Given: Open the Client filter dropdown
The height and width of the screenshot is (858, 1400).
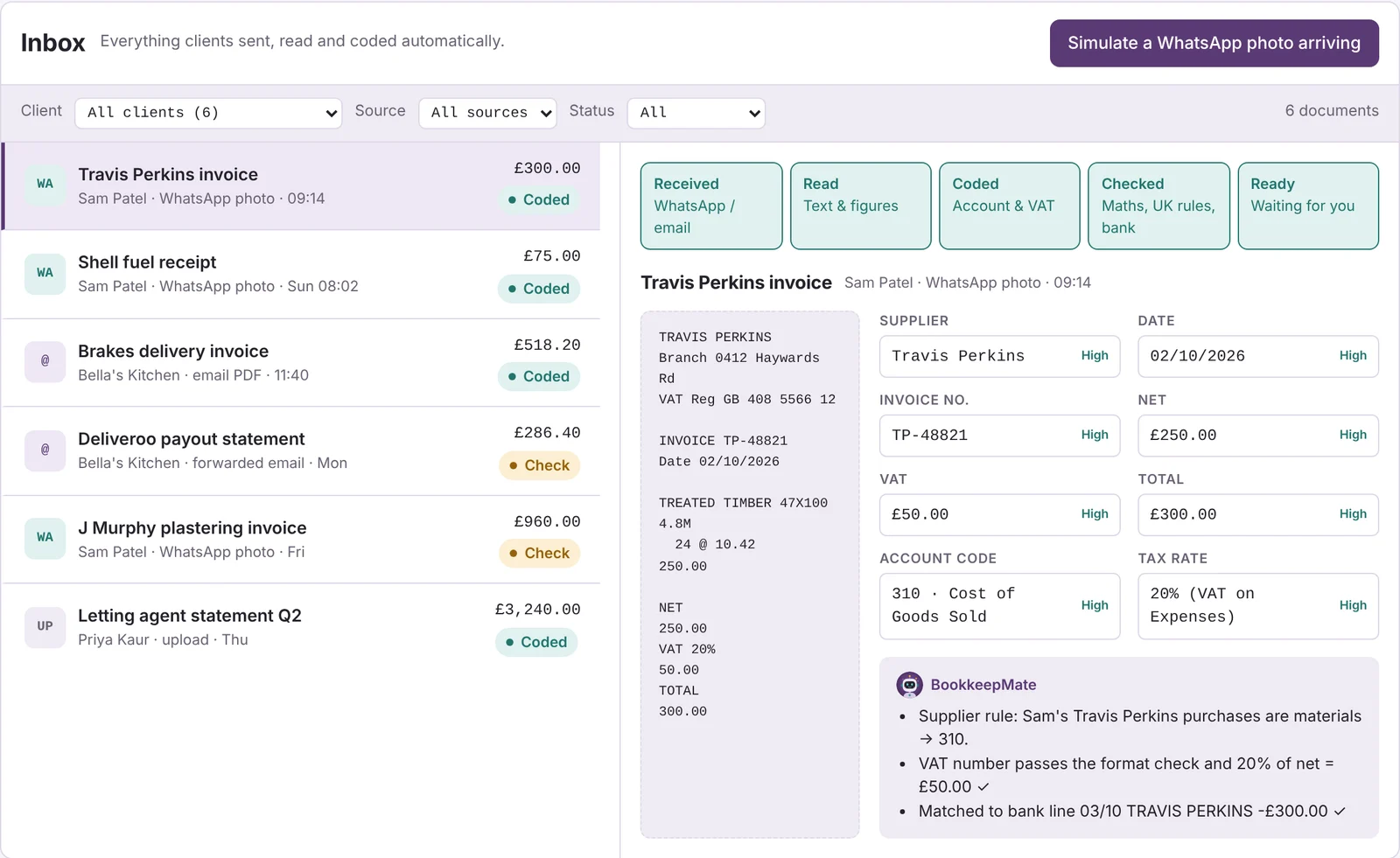Looking at the screenshot, I should (x=208, y=113).
